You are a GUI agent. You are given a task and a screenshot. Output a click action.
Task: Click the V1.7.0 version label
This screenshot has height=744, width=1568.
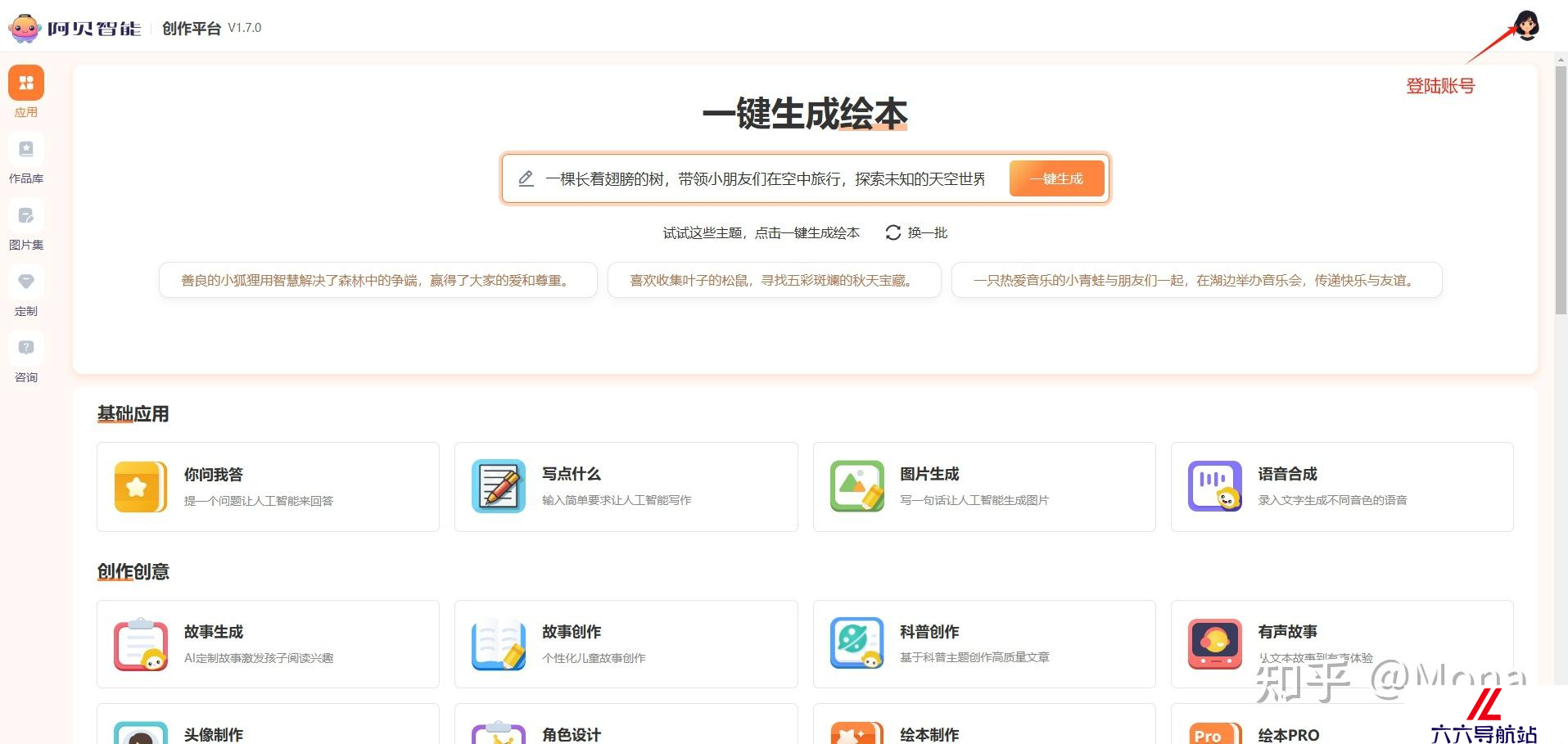tap(245, 28)
